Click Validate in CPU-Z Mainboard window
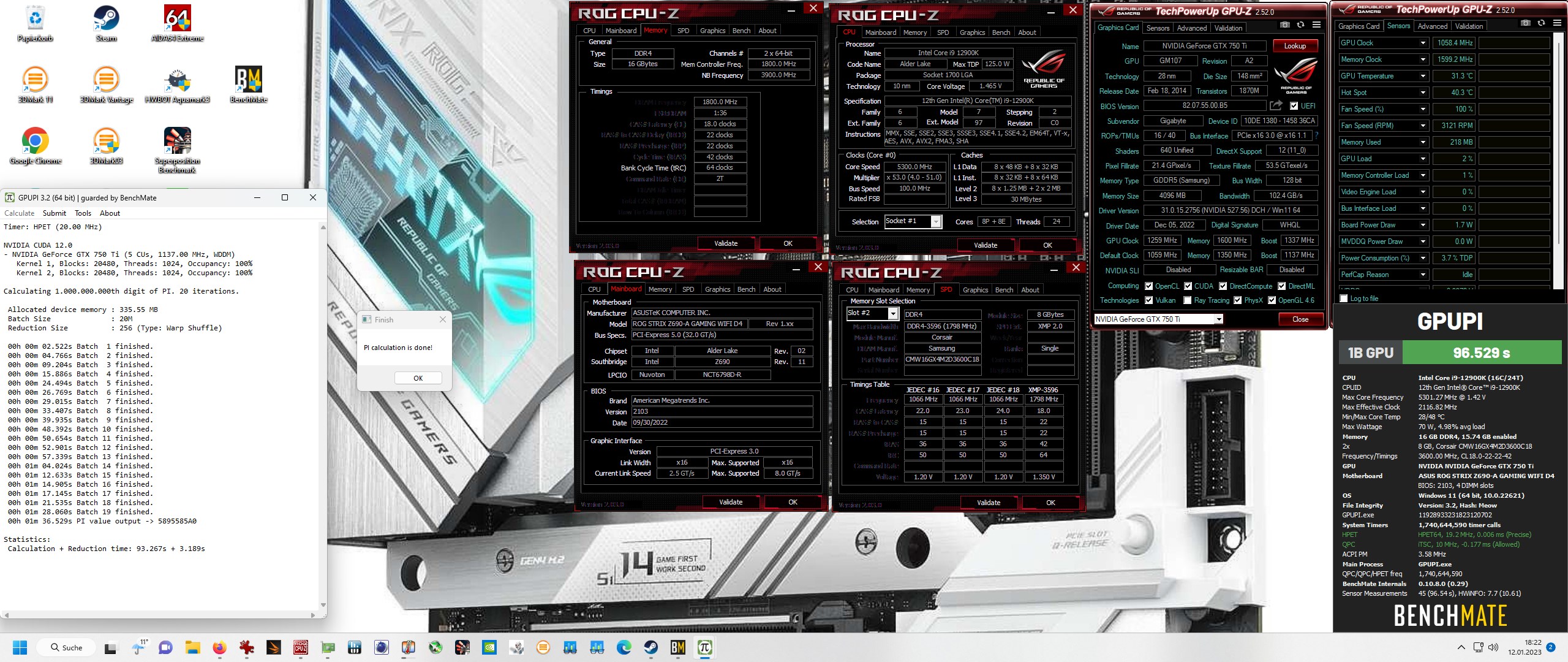Screen dimensions: 1568x662 coord(730,502)
